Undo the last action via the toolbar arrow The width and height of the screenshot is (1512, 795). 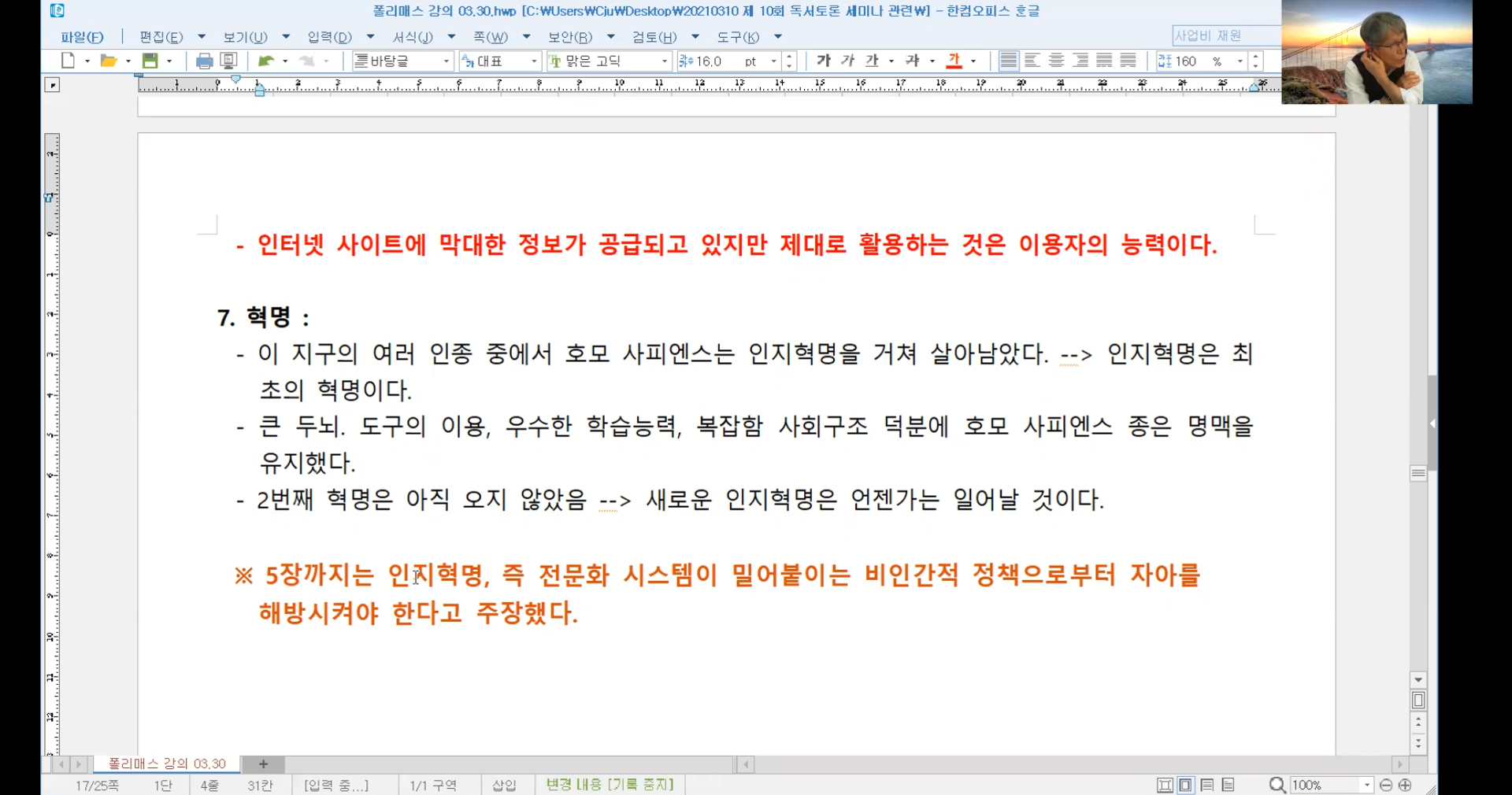tap(266, 61)
